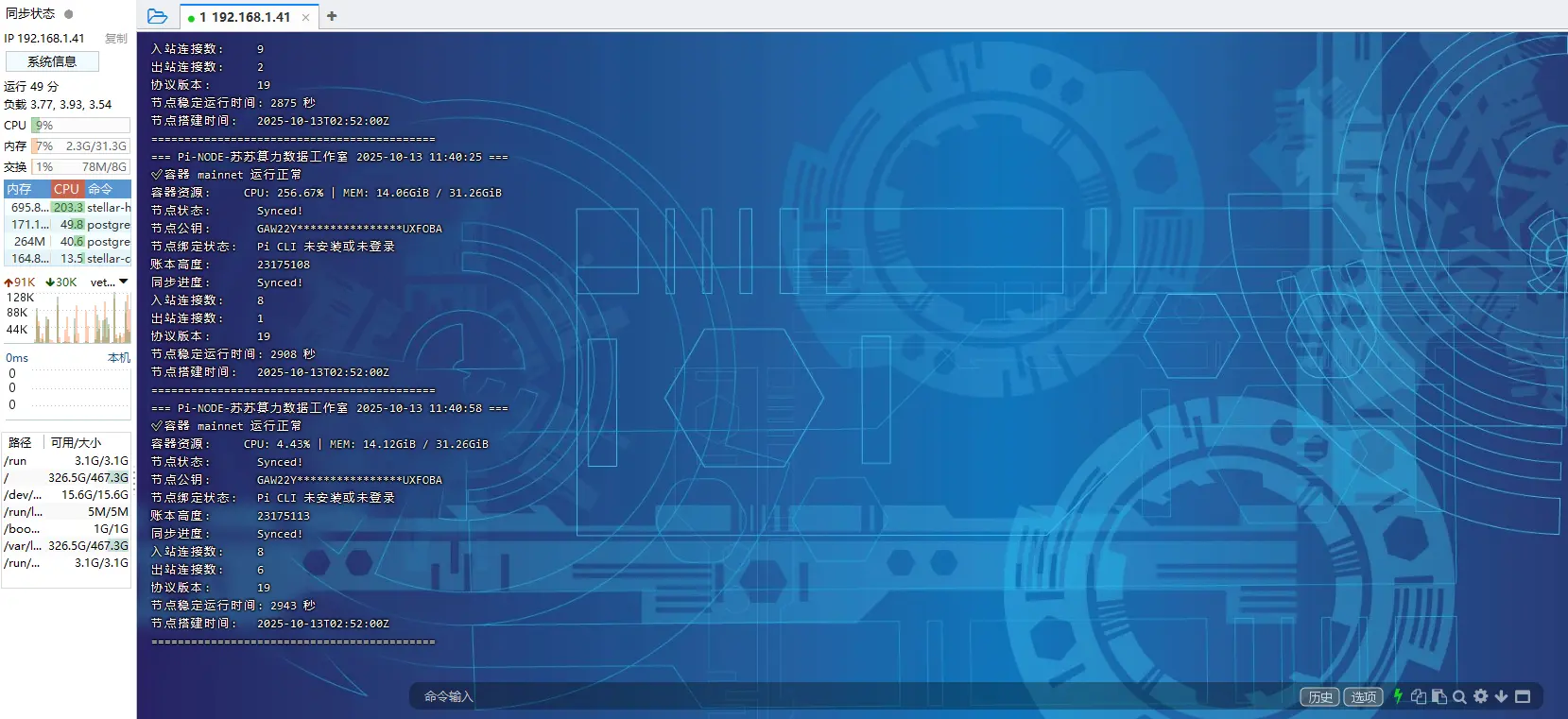Select the /dev/... disk row
The width and height of the screenshot is (1568, 719).
pyautogui.click(x=66, y=495)
